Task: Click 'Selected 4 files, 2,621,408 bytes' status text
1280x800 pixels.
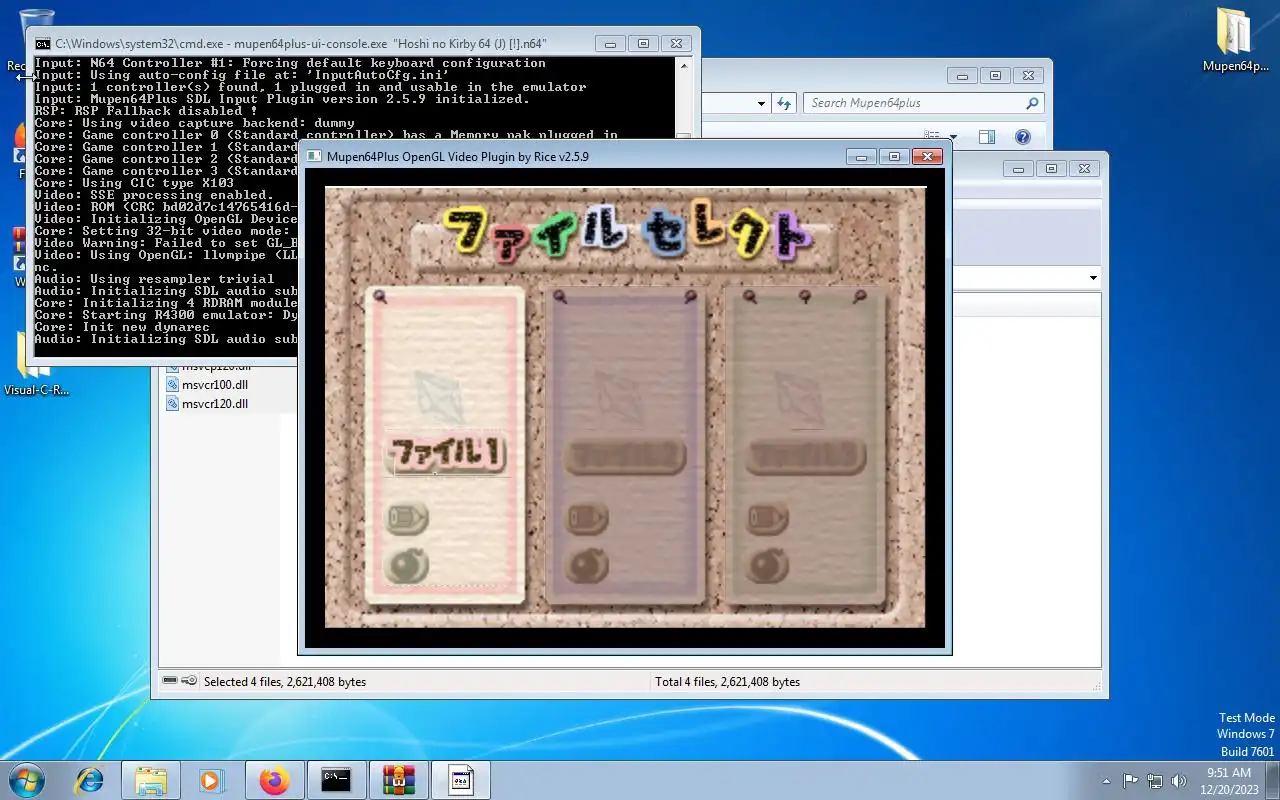Action: (x=285, y=682)
